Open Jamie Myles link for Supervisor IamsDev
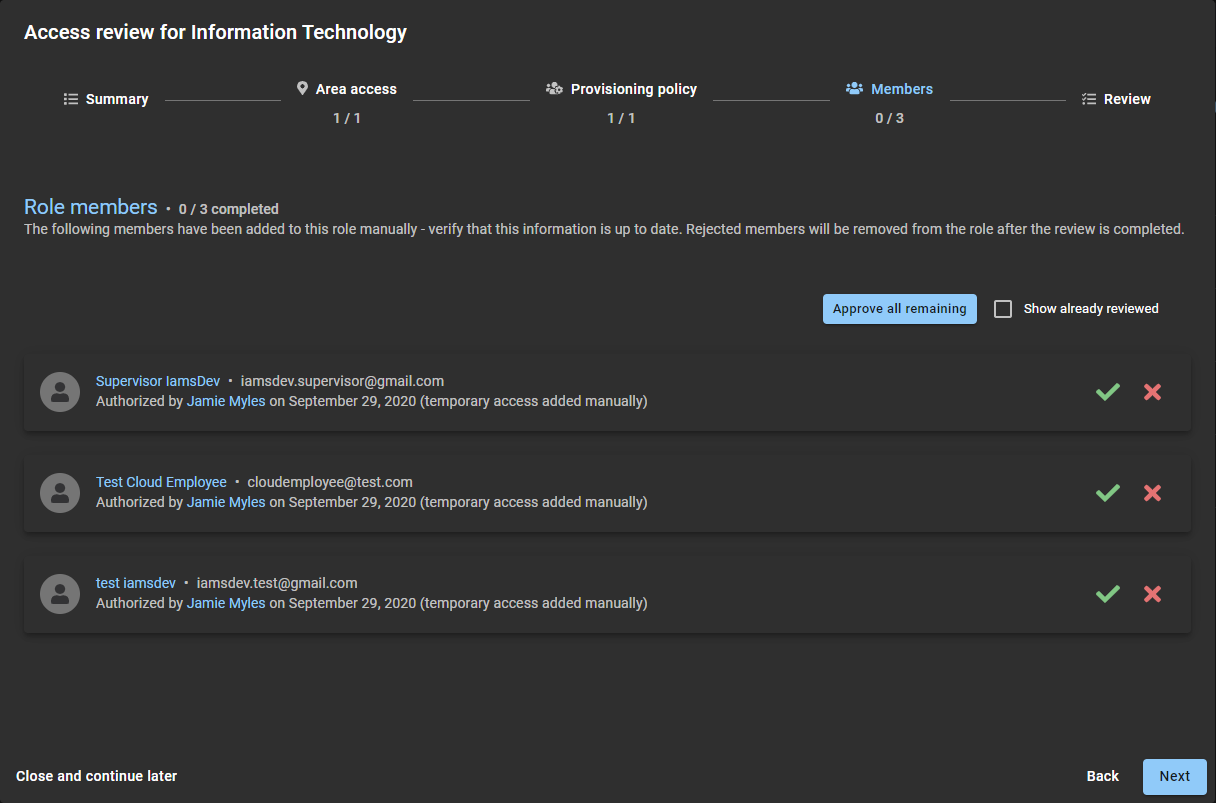Viewport: 1216px width, 803px height. [226, 401]
